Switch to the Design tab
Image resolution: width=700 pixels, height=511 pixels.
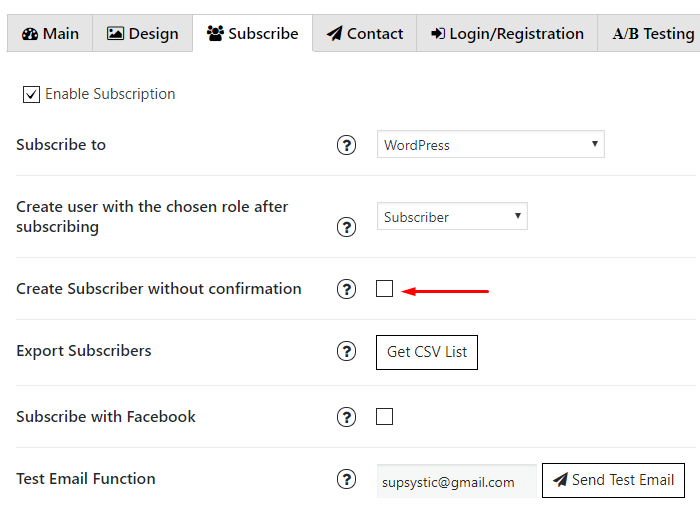click(142, 33)
